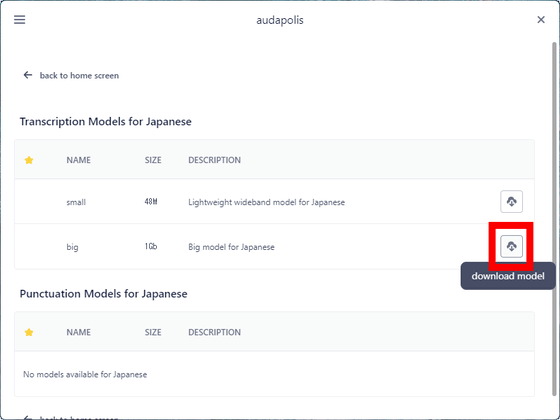Click the back arrow beside back to home screen

pos(28,75)
